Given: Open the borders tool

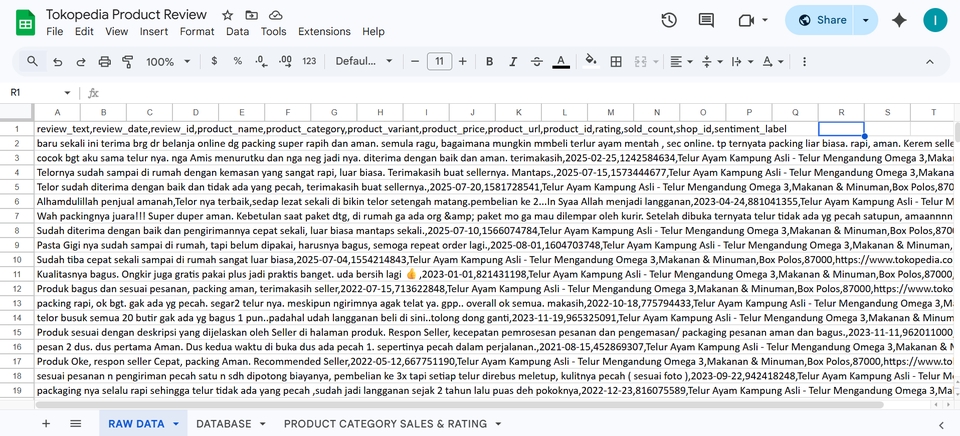Looking at the screenshot, I should pyautogui.click(x=616, y=61).
